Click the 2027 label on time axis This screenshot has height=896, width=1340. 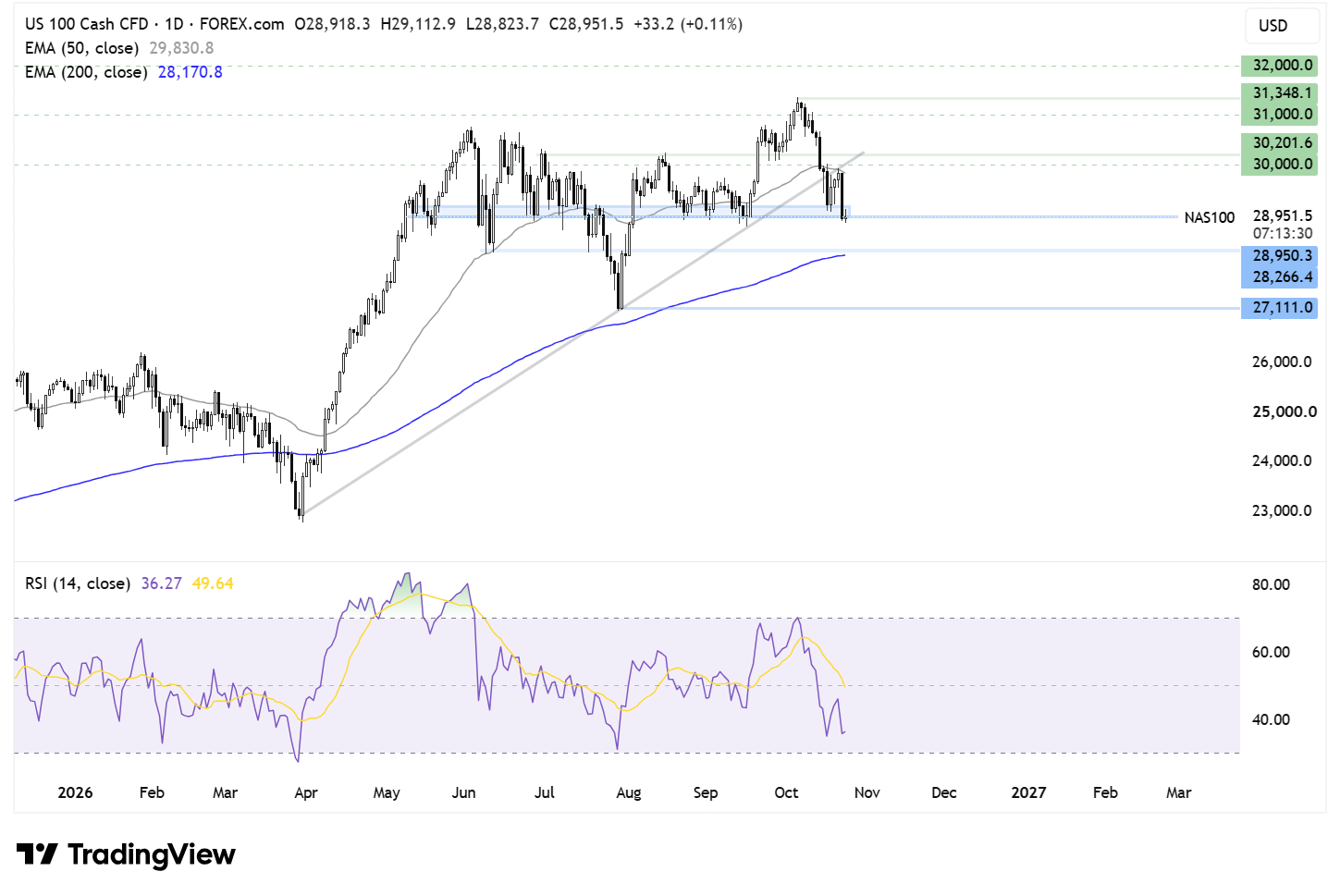pyautogui.click(x=1028, y=792)
